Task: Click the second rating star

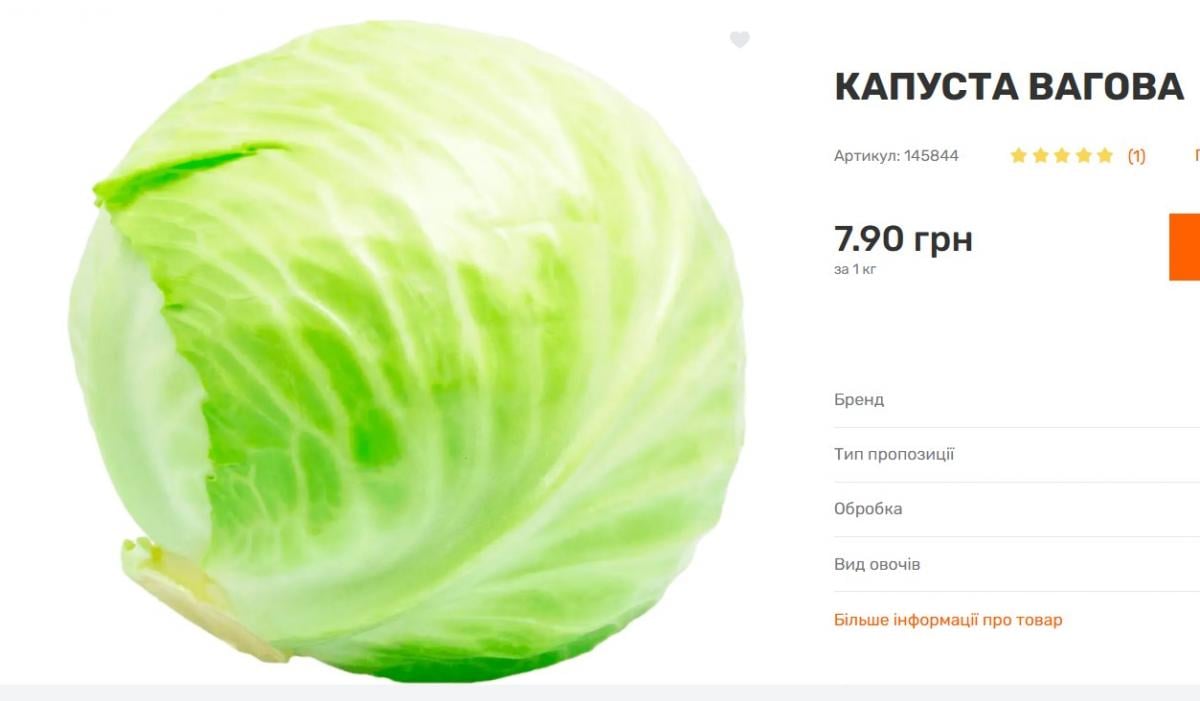Action: (x=1040, y=156)
